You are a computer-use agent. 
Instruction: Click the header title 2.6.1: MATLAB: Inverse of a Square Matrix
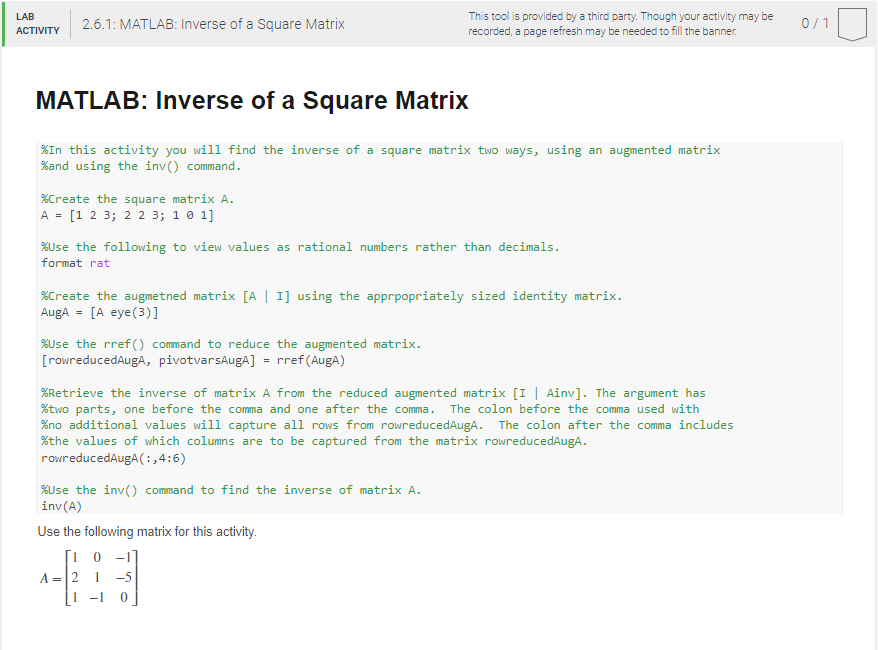[213, 24]
